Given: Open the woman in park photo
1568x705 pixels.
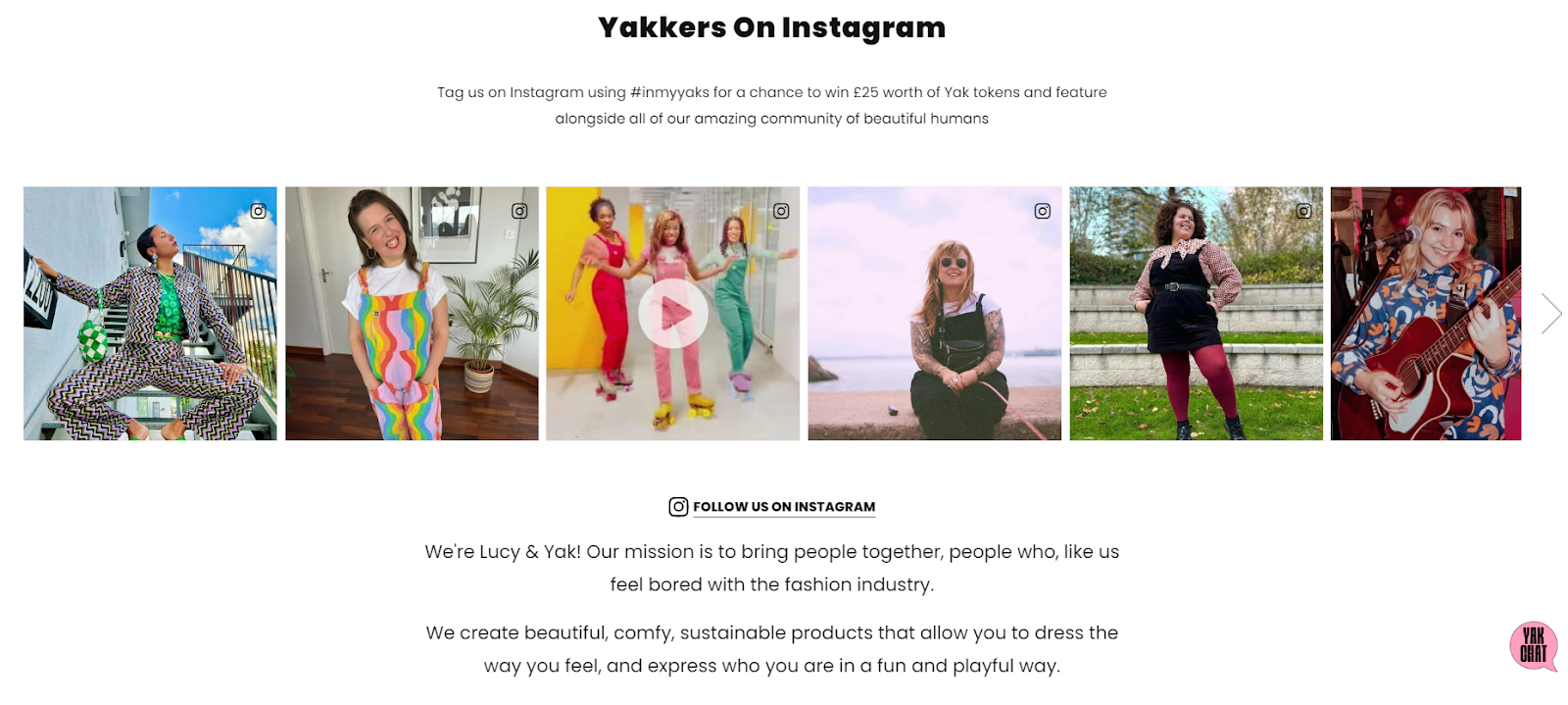Looking at the screenshot, I should [x=1197, y=314].
